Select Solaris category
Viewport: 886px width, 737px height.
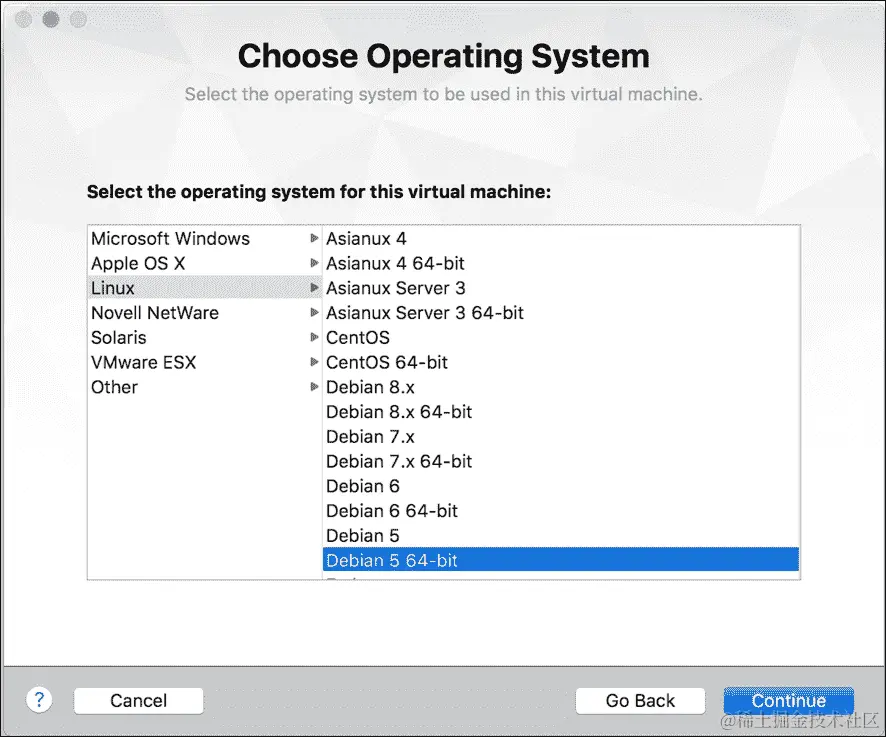[205, 337]
